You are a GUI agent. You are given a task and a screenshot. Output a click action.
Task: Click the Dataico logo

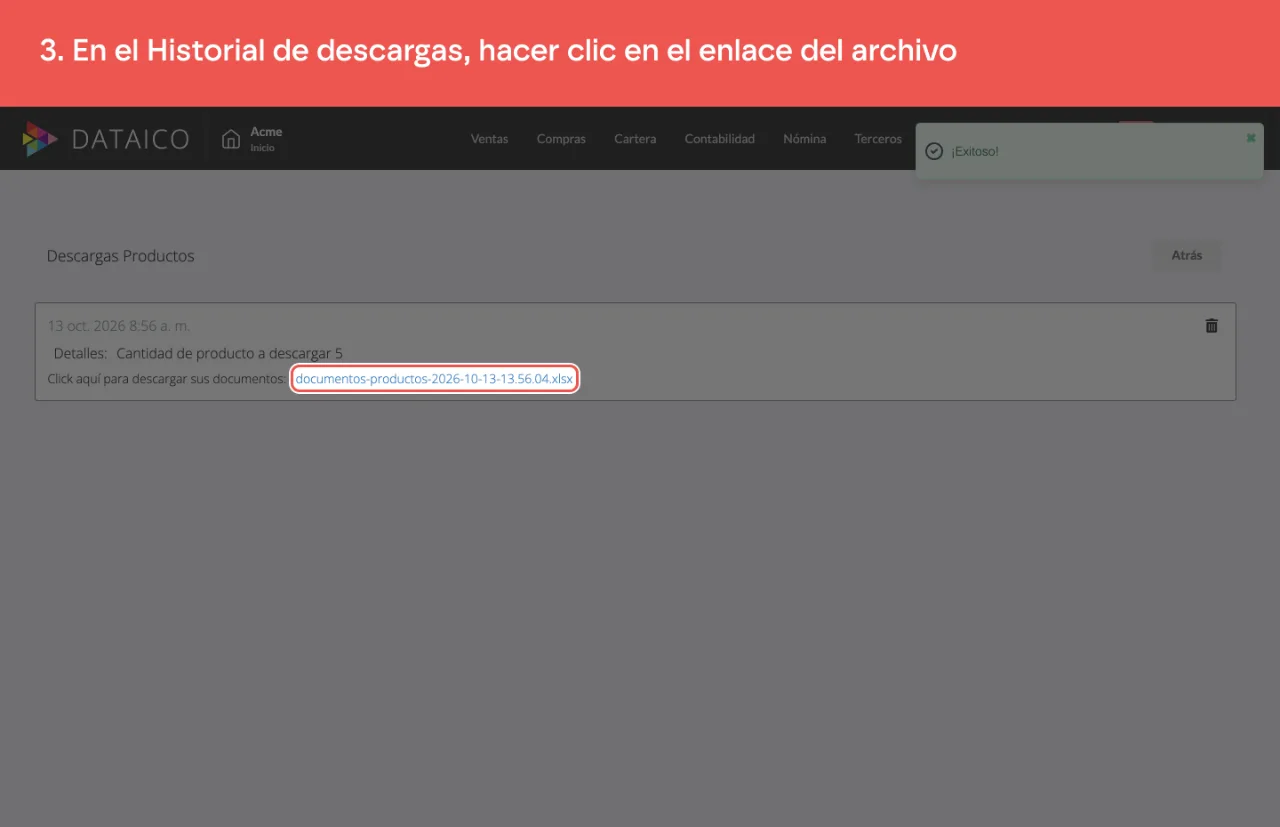point(106,139)
